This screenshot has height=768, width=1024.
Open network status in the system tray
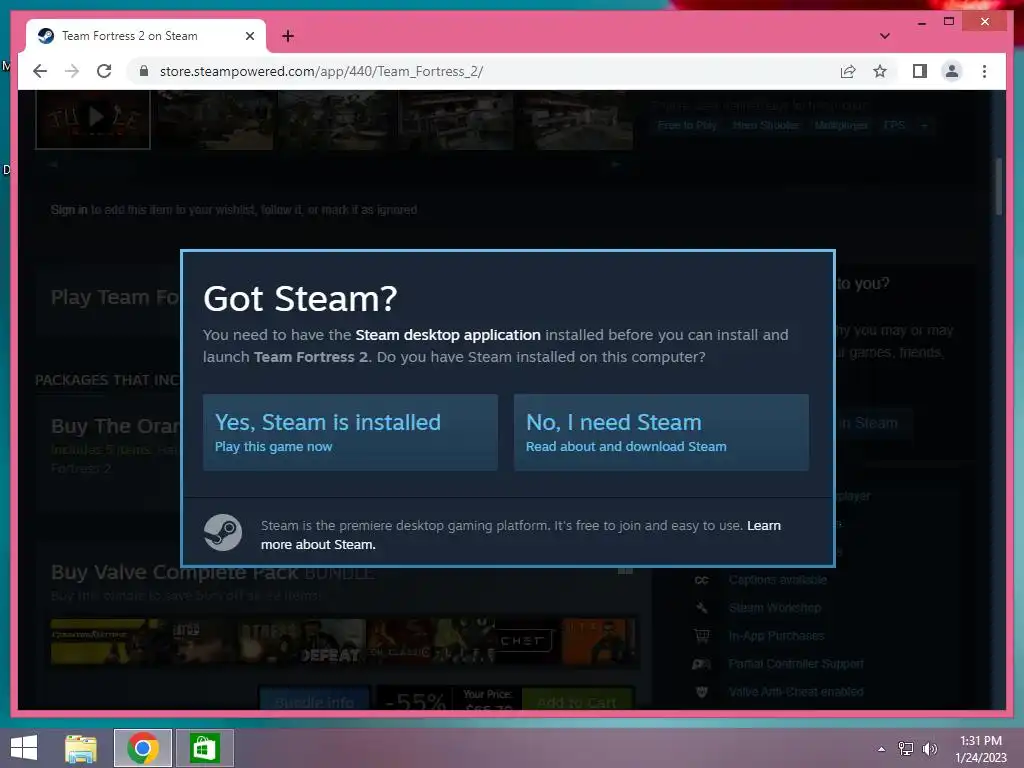tap(905, 749)
